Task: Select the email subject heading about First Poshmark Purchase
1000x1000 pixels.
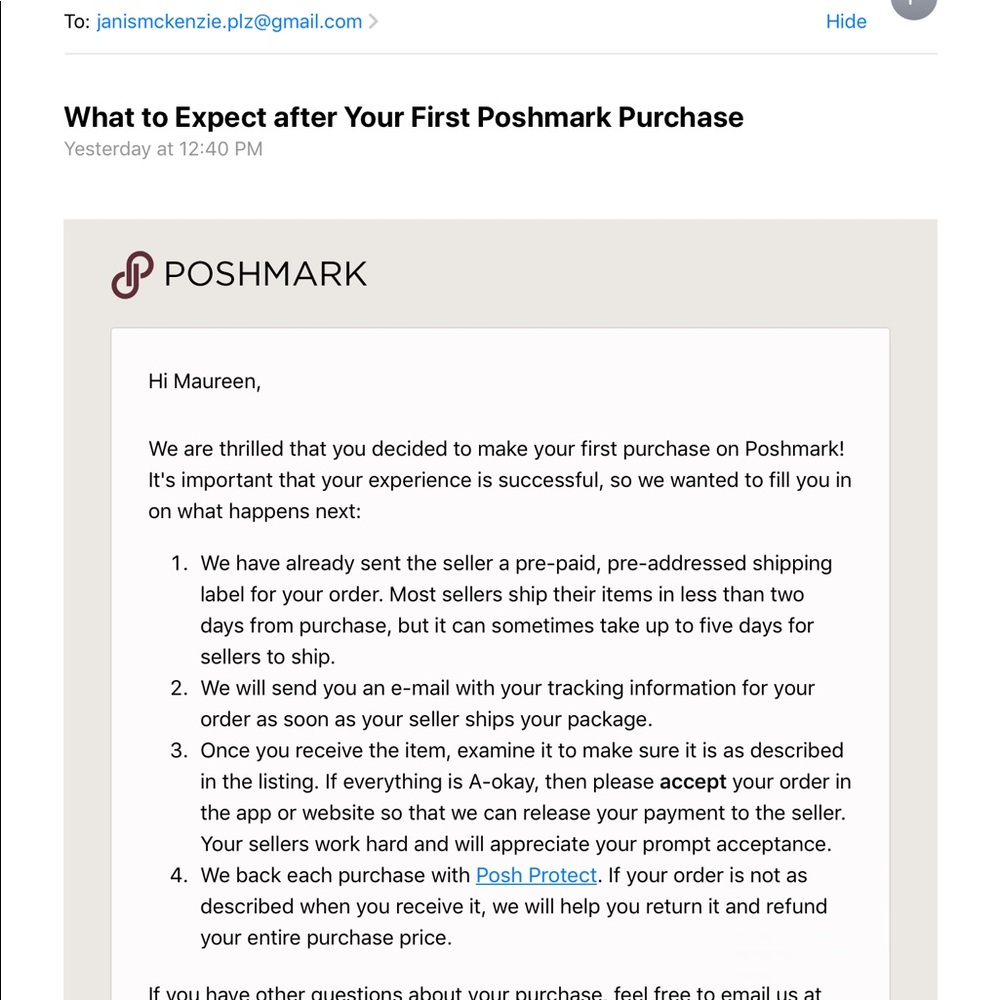Action: pyautogui.click(x=404, y=117)
